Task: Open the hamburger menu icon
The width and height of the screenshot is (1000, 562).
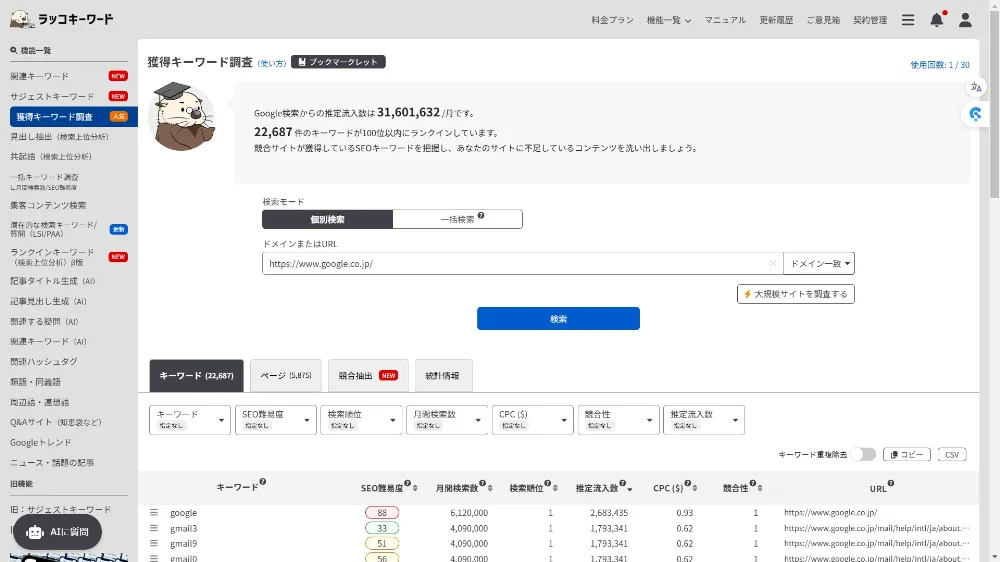Action: point(908,20)
